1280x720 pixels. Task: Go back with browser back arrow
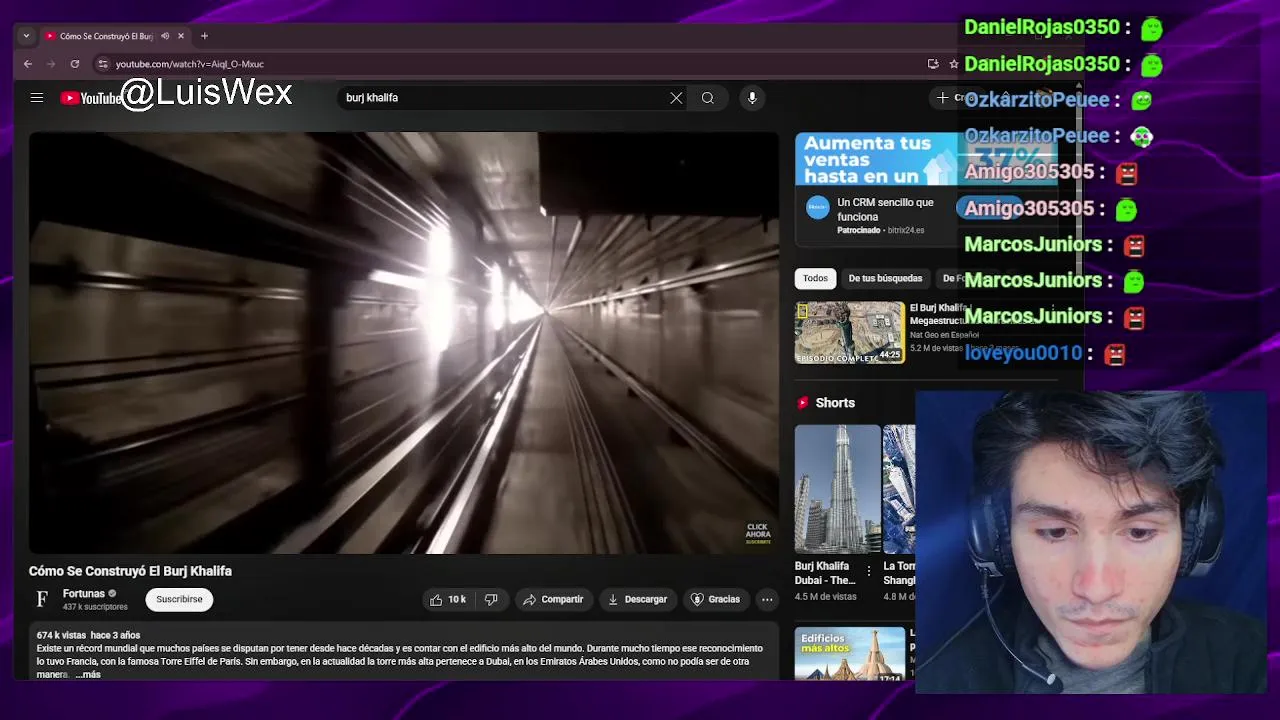click(x=28, y=64)
